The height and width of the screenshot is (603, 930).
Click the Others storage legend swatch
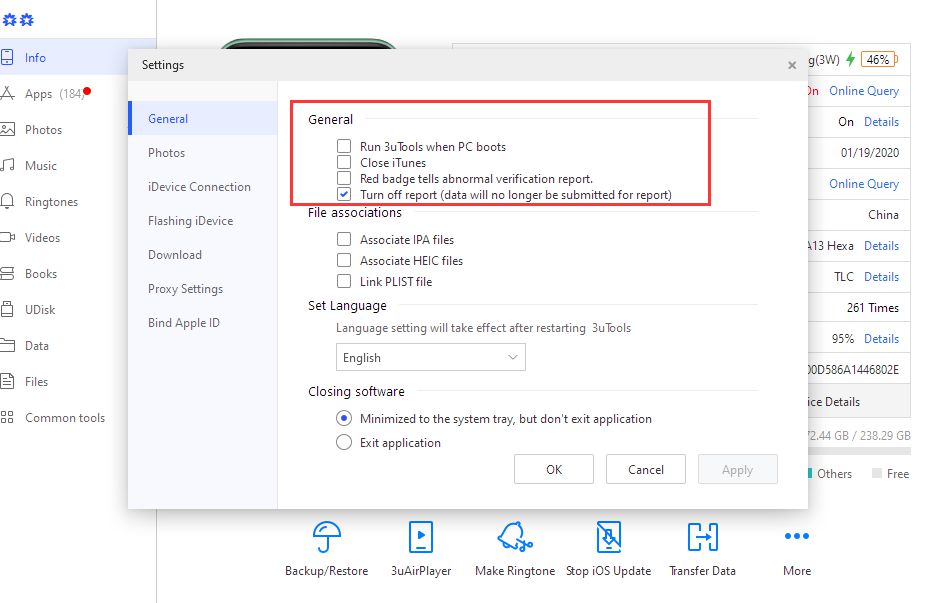click(x=810, y=473)
